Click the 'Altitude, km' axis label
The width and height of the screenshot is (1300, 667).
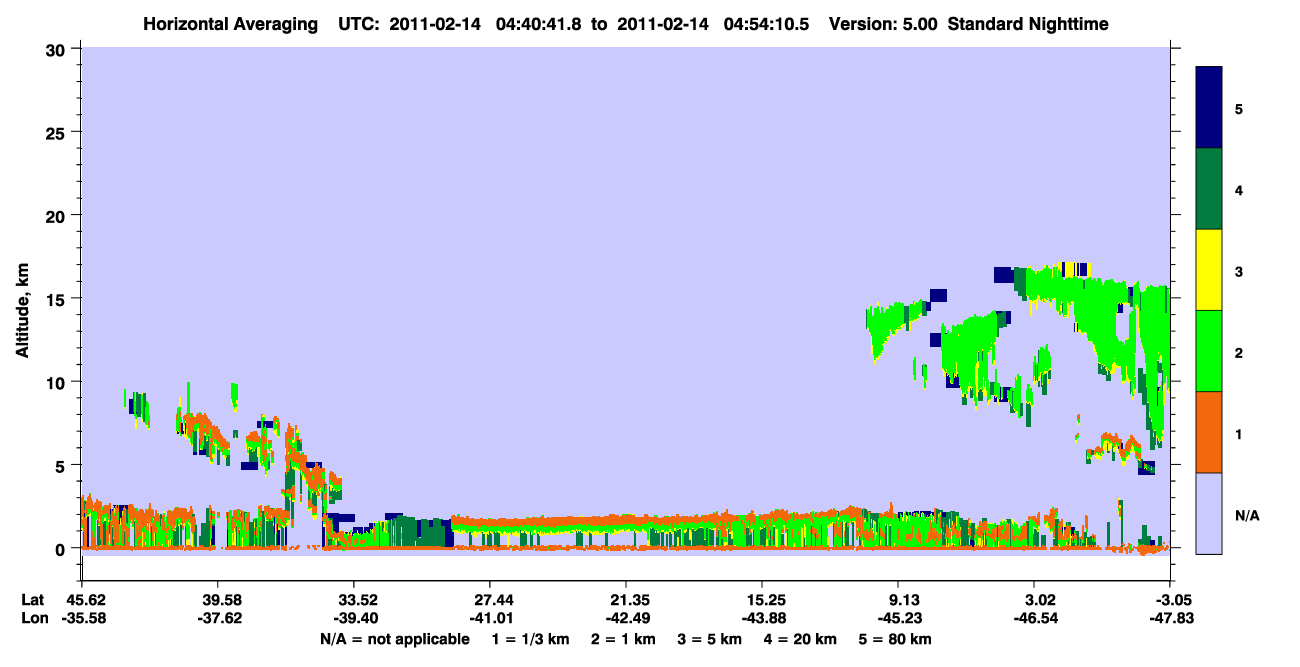click(22, 312)
